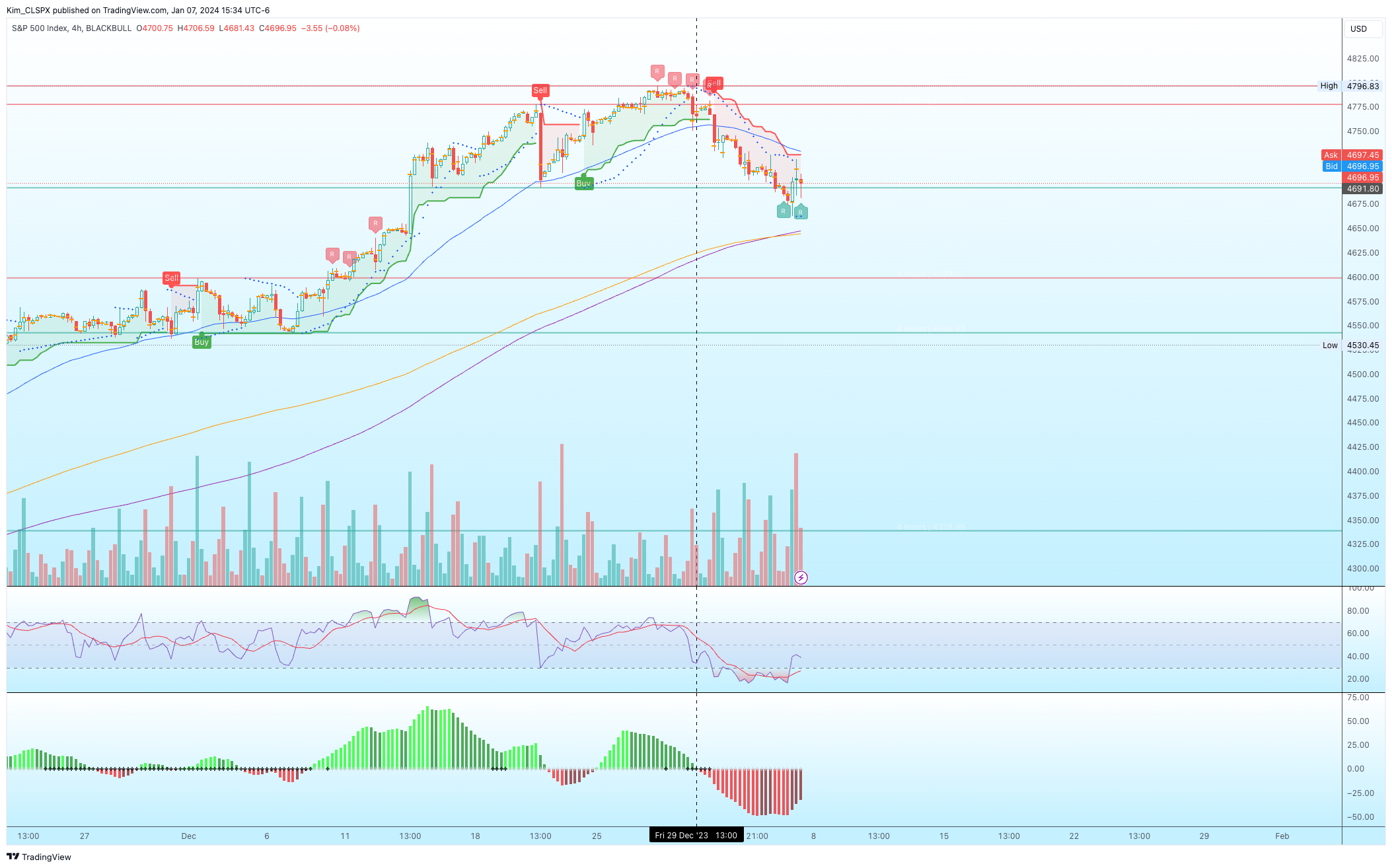Click the purple lightning bolt icon
Image resolution: width=1392 pixels, height=868 pixels.
801,578
